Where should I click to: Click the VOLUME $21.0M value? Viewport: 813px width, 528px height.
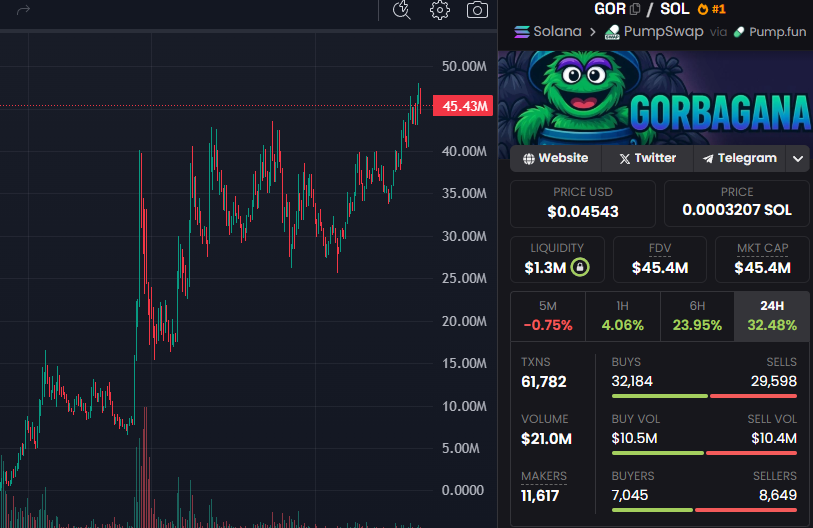(546, 439)
